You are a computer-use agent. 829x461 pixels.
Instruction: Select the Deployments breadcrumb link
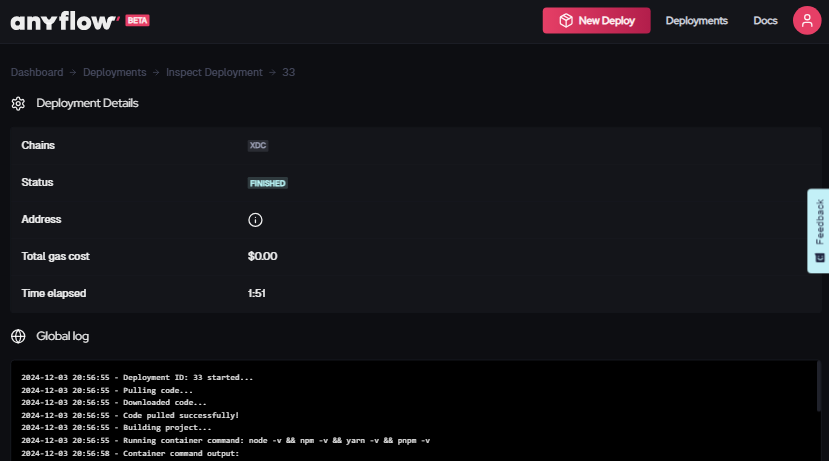[x=114, y=72]
